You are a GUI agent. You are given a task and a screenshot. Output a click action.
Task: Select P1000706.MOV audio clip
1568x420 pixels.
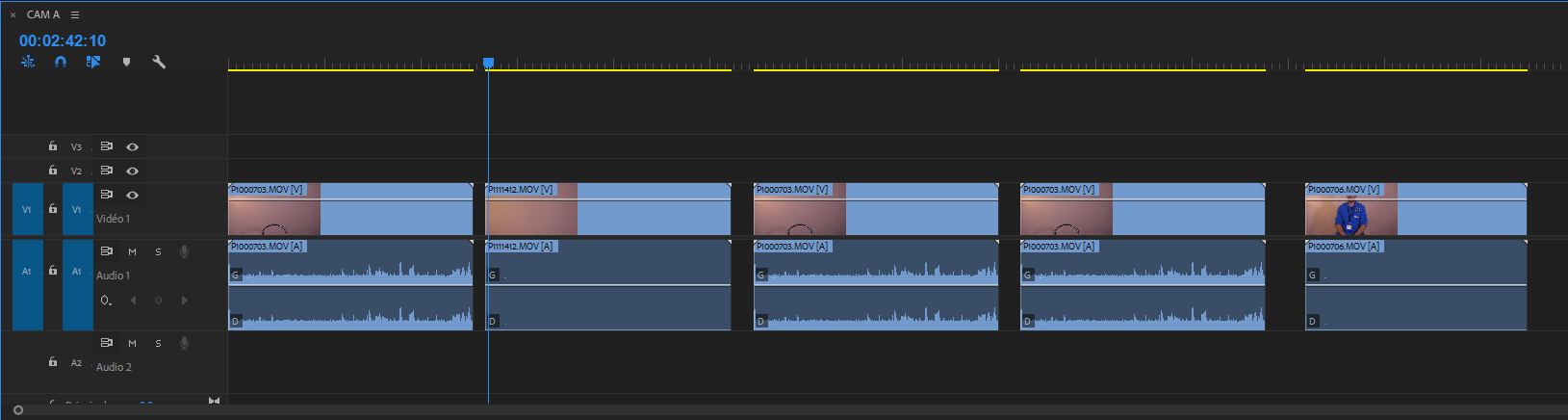click(1416, 285)
